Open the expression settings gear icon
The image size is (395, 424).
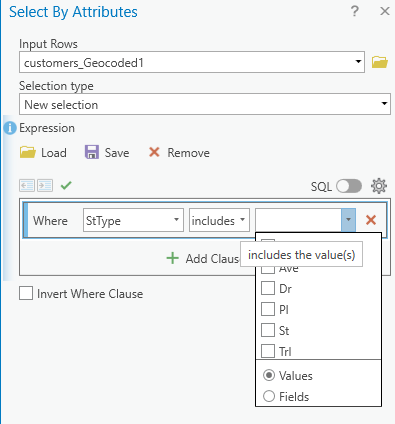[379, 186]
